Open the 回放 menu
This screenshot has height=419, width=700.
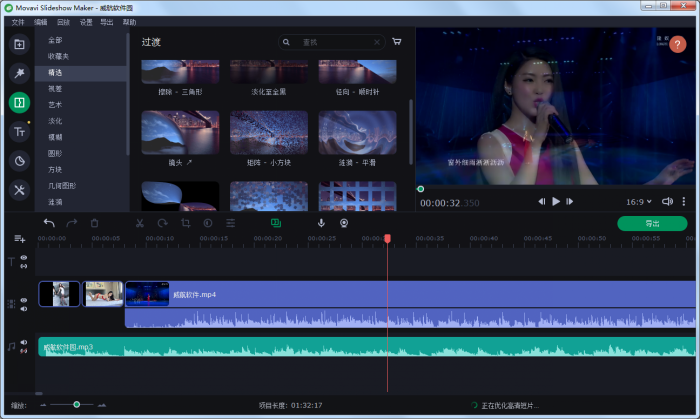pyautogui.click(x=63, y=22)
